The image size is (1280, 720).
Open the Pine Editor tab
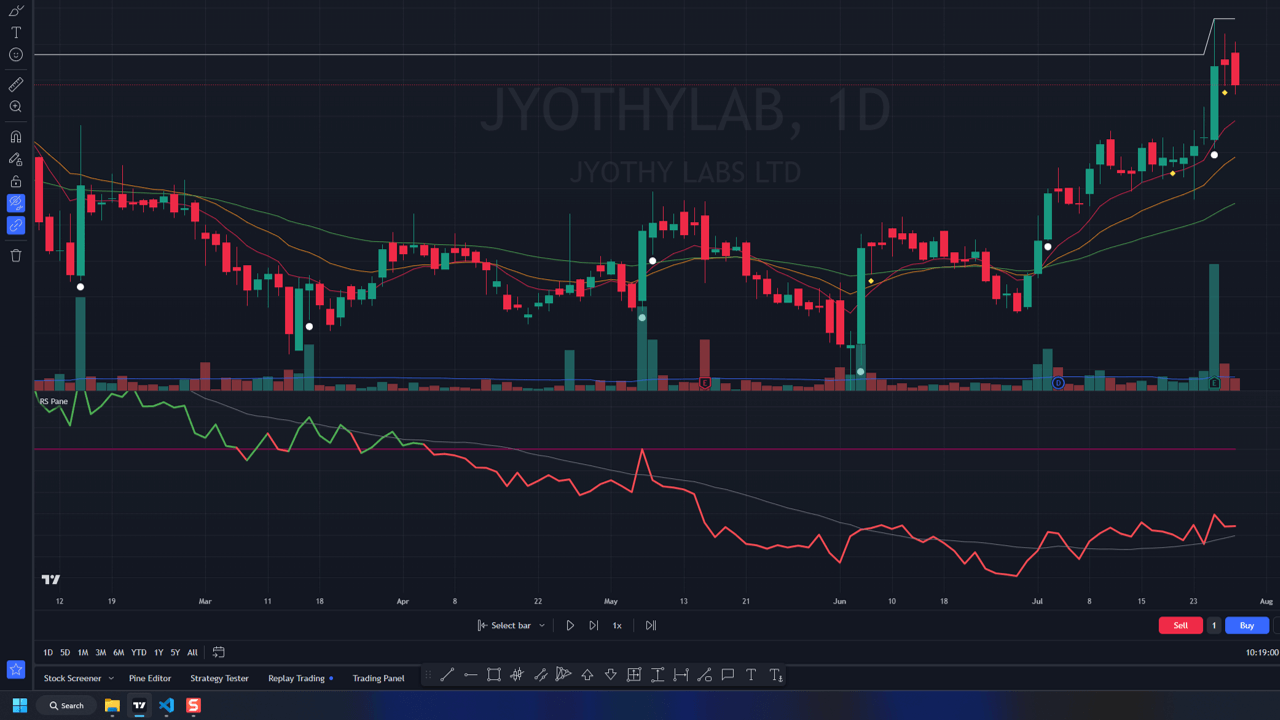pos(150,678)
